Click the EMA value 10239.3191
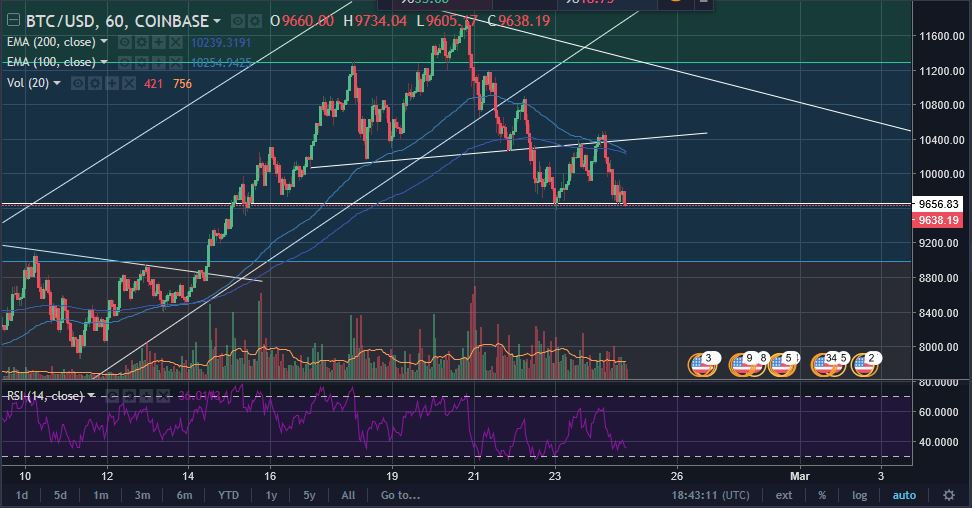 [221, 42]
